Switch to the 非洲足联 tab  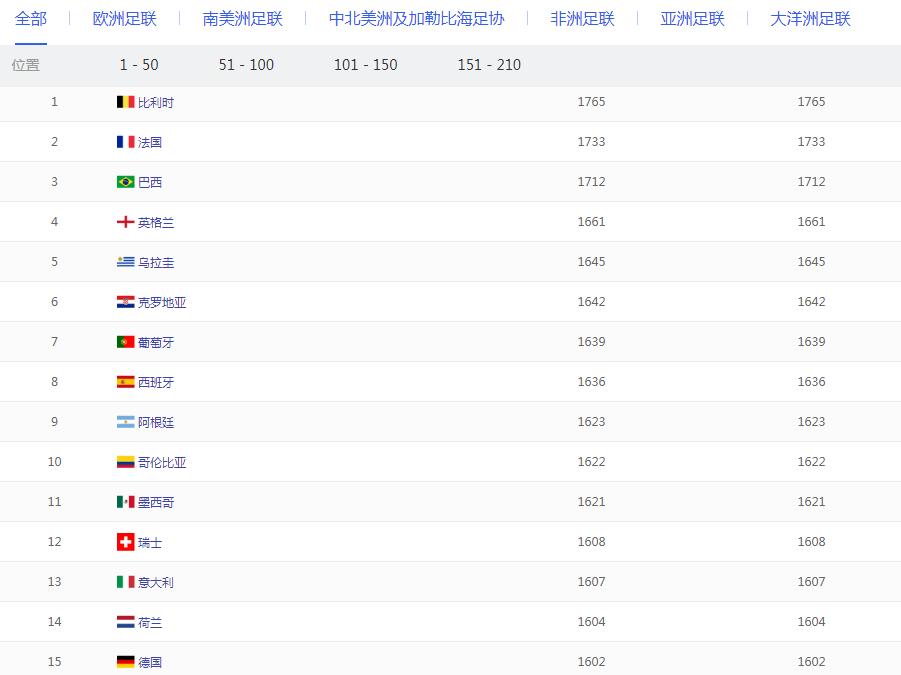coord(583,19)
